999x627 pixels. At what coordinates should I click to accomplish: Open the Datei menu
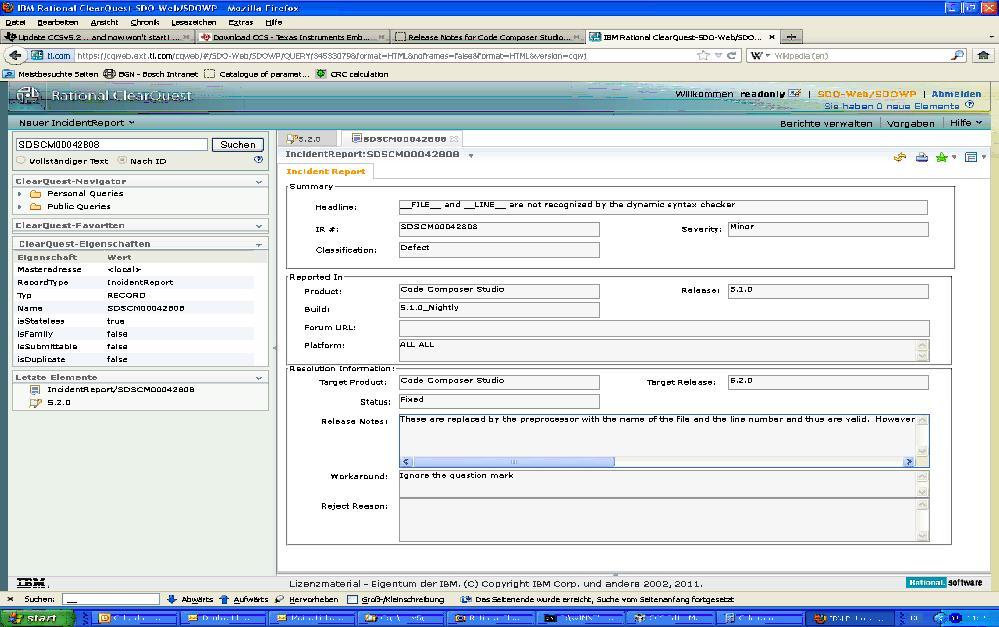(15, 22)
